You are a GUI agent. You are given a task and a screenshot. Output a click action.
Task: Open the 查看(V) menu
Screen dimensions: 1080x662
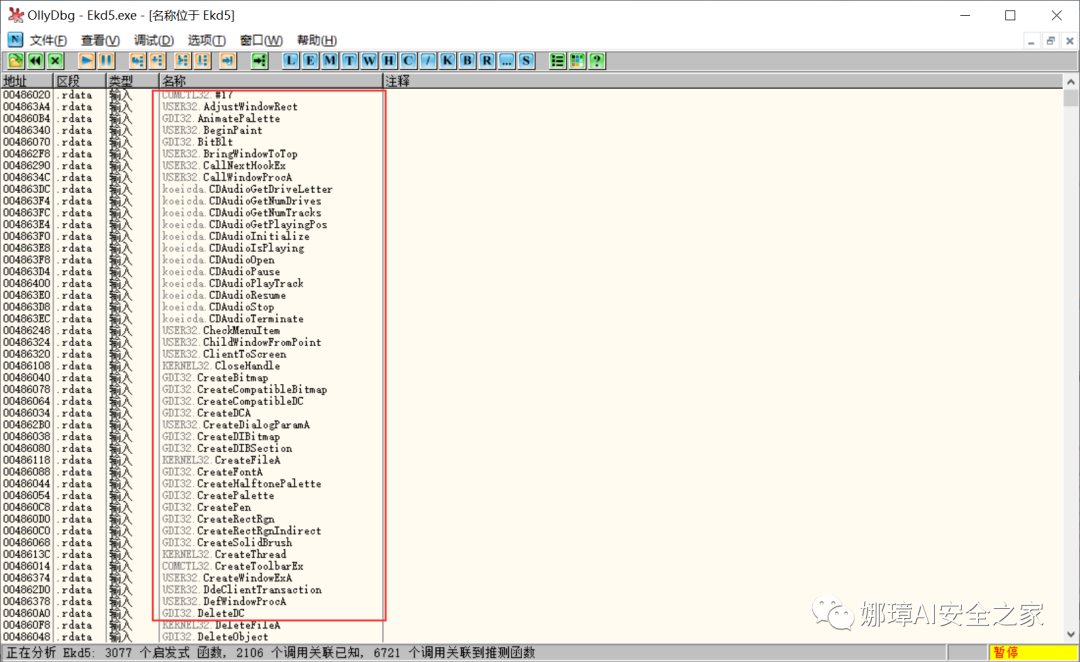coord(100,41)
